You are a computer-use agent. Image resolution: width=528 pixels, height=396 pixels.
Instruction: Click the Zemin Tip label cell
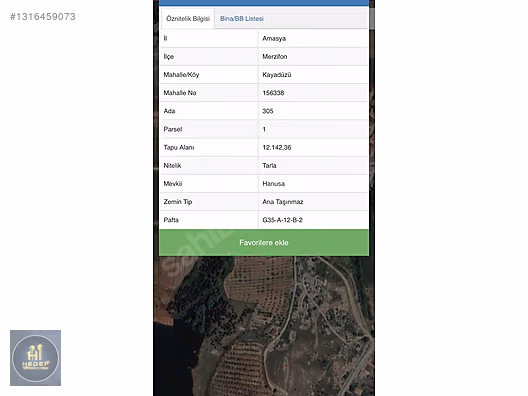209,202
